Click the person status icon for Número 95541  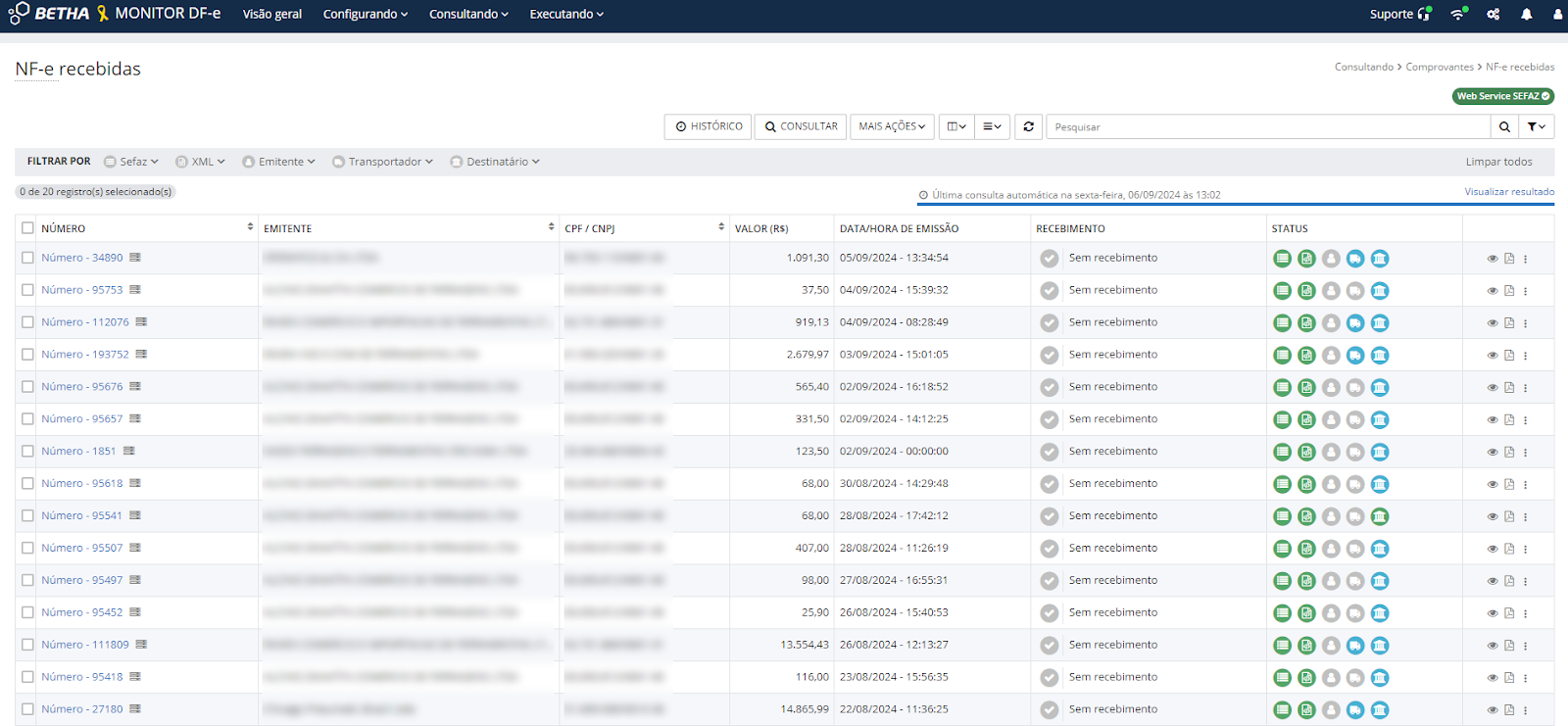coord(1331,516)
